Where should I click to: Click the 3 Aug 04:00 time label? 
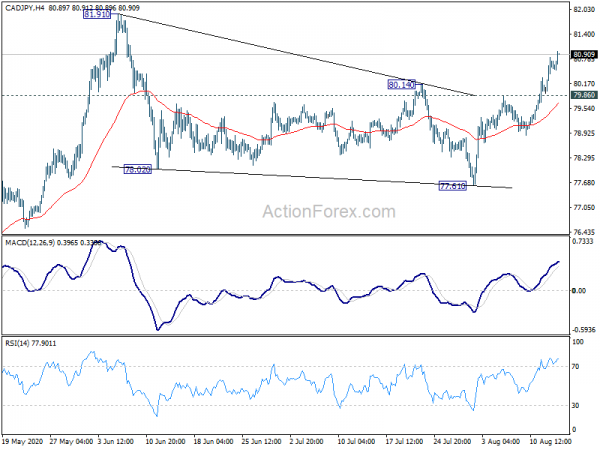[x=501, y=441]
